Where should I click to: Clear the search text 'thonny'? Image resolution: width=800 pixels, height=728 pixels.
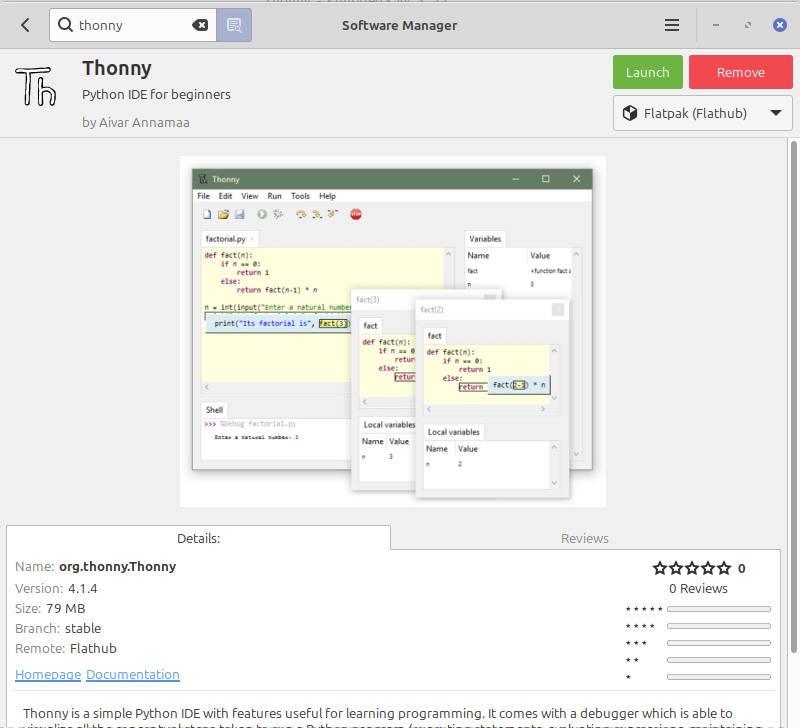coord(200,25)
